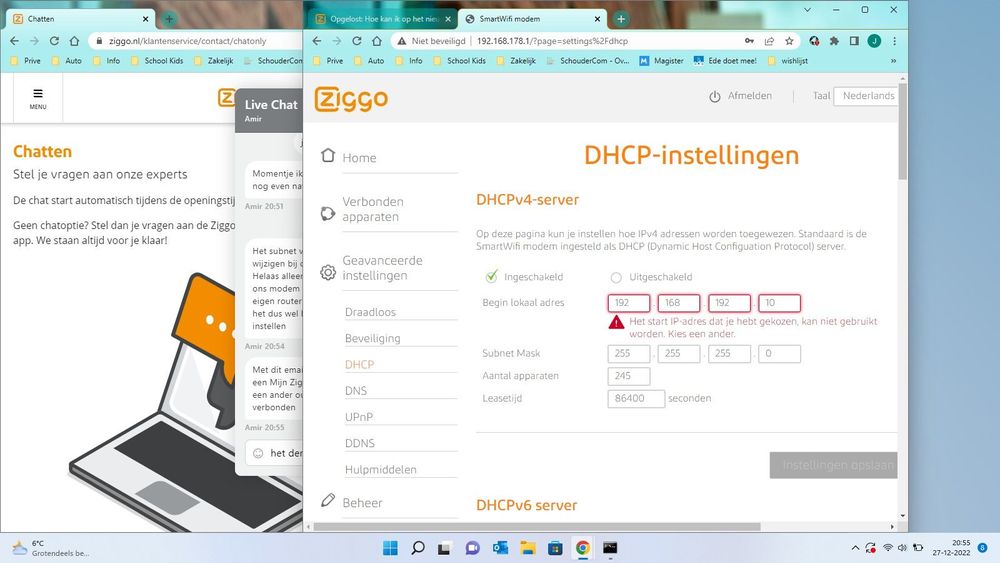
Task: Open the taskbar weather widget
Action: pyautogui.click(x=51, y=548)
